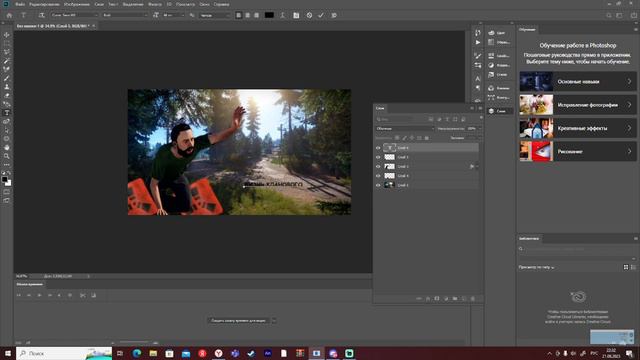Commit text edits with the checkmark icon
Screen dimensions: 640x360
321,15
